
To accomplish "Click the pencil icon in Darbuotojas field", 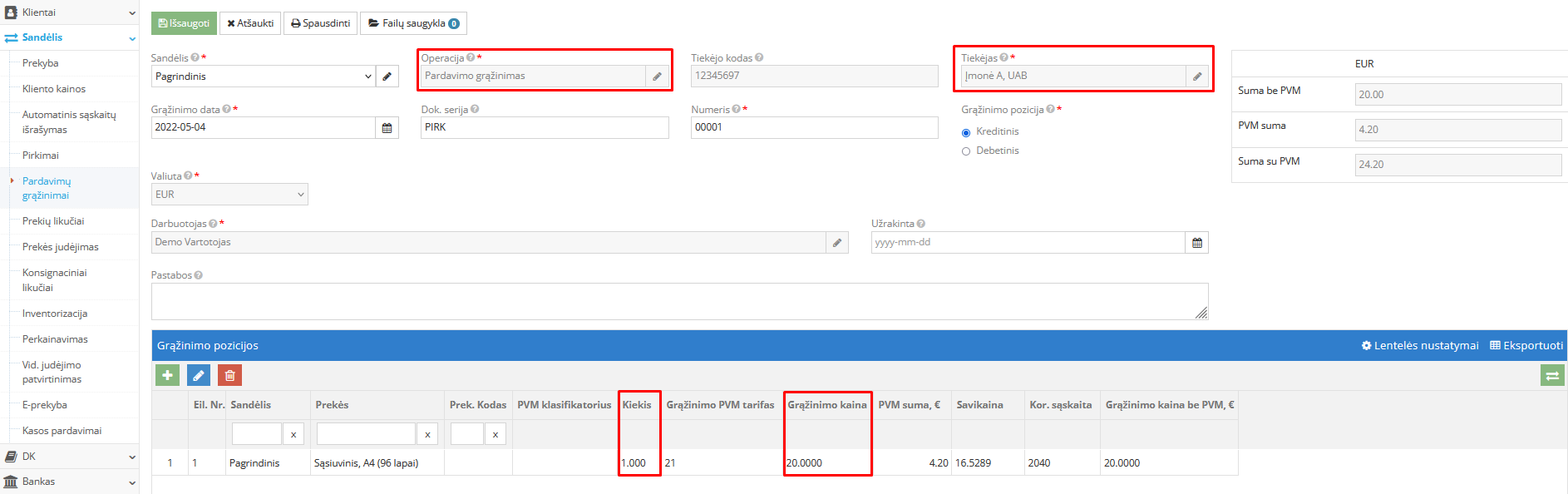I will point(837,243).
